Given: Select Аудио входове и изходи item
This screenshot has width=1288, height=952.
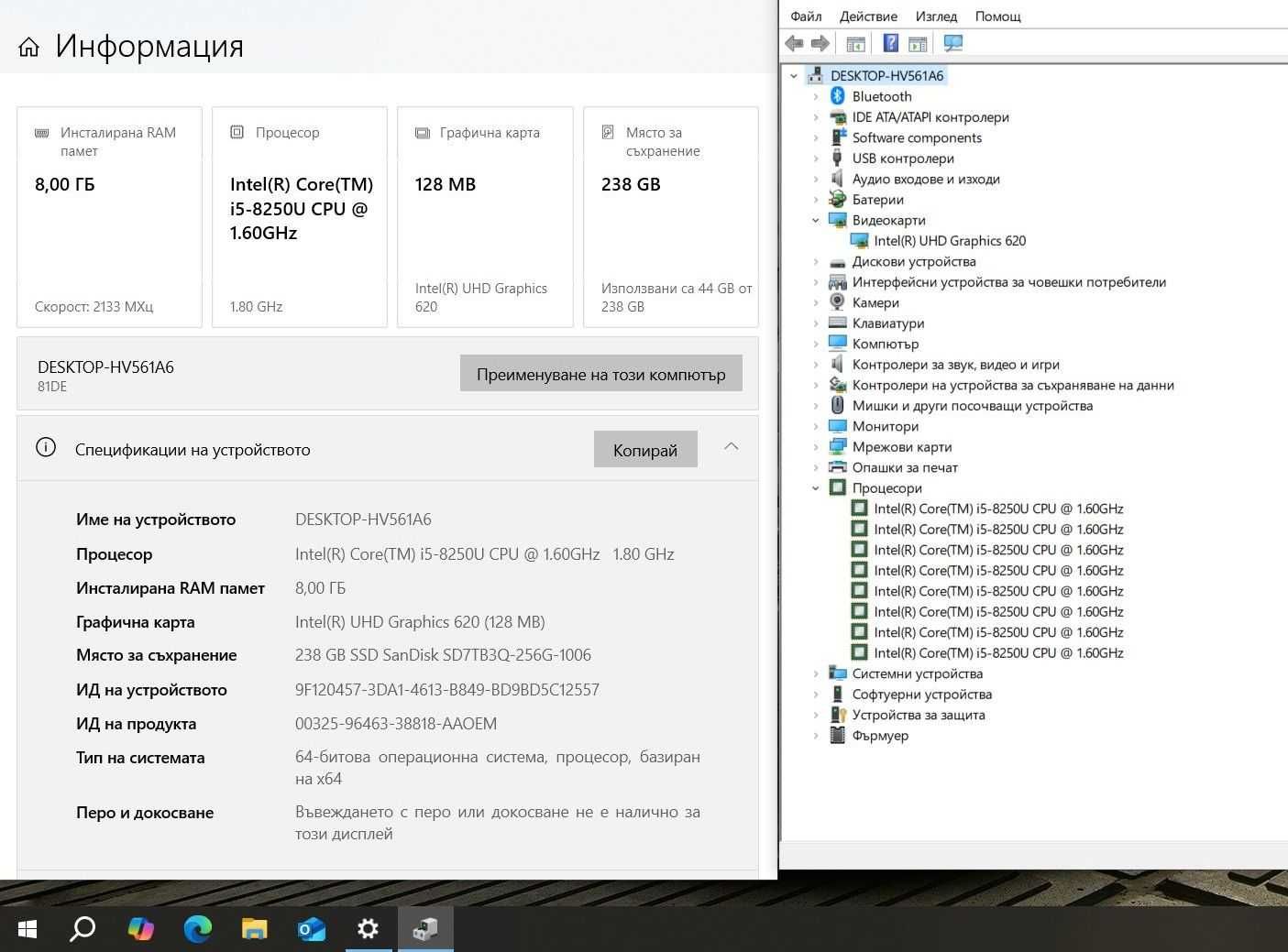Looking at the screenshot, I should (926, 179).
